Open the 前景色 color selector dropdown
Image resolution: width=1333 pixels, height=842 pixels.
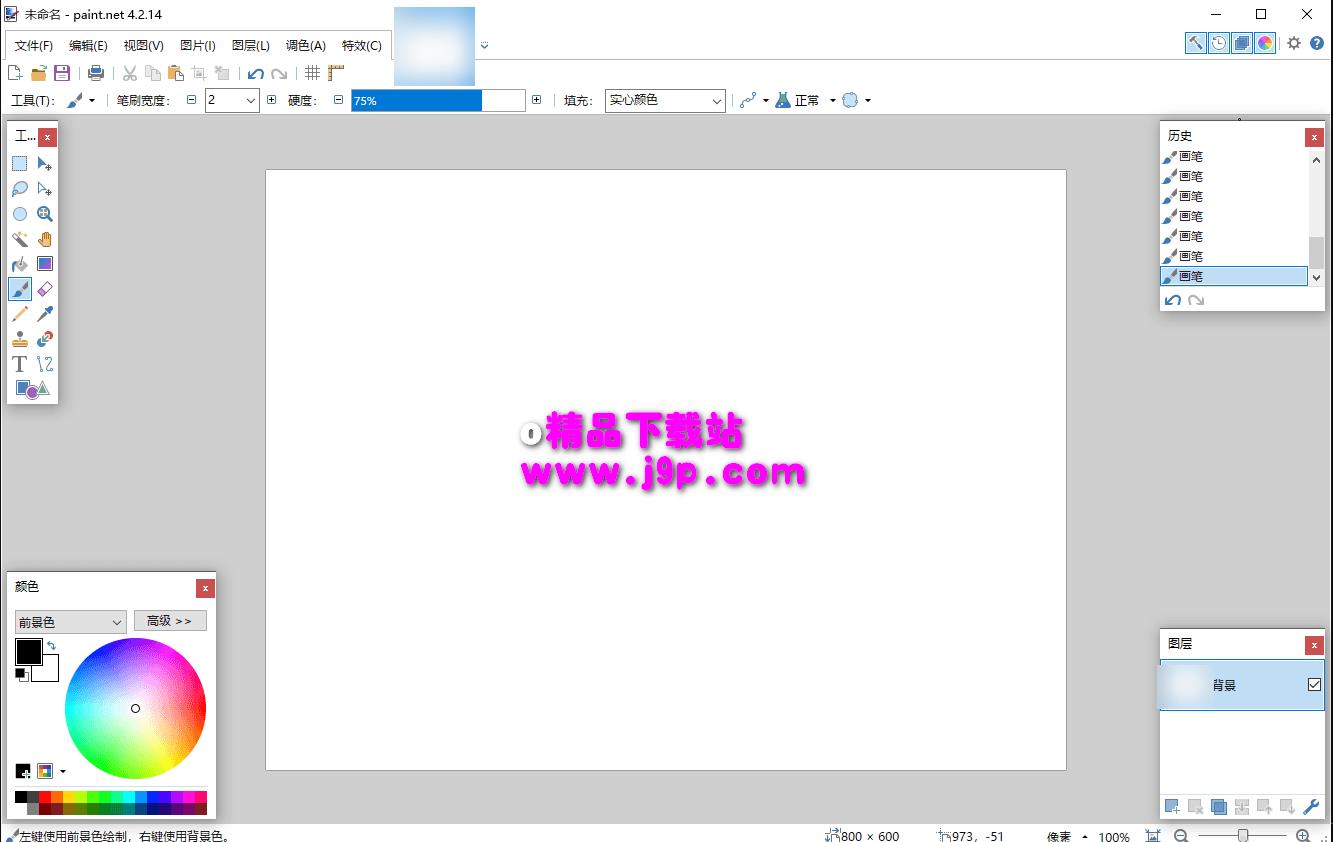coord(70,622)
